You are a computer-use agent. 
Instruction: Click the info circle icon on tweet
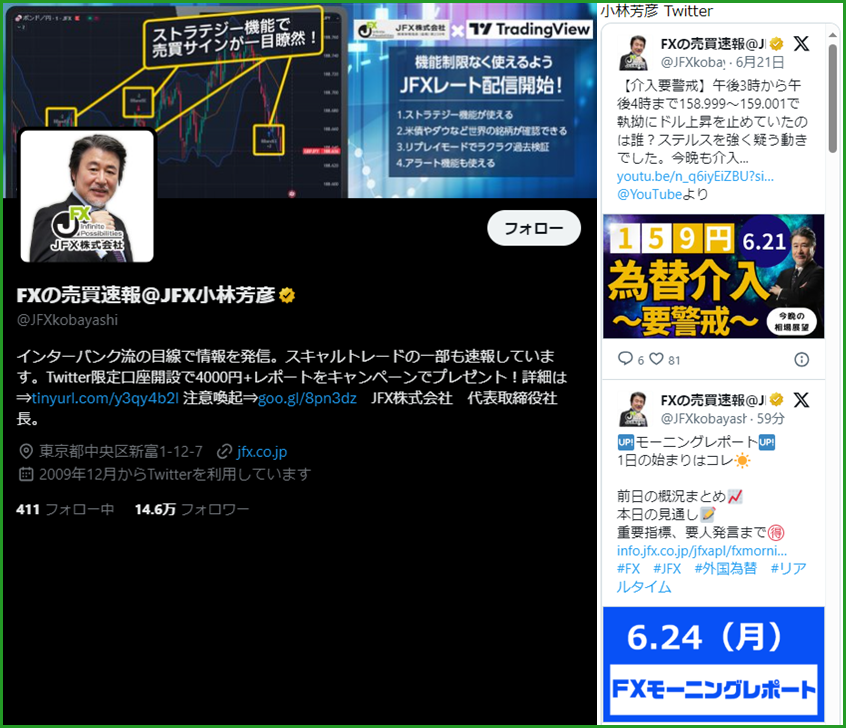[x=802, y=359]
